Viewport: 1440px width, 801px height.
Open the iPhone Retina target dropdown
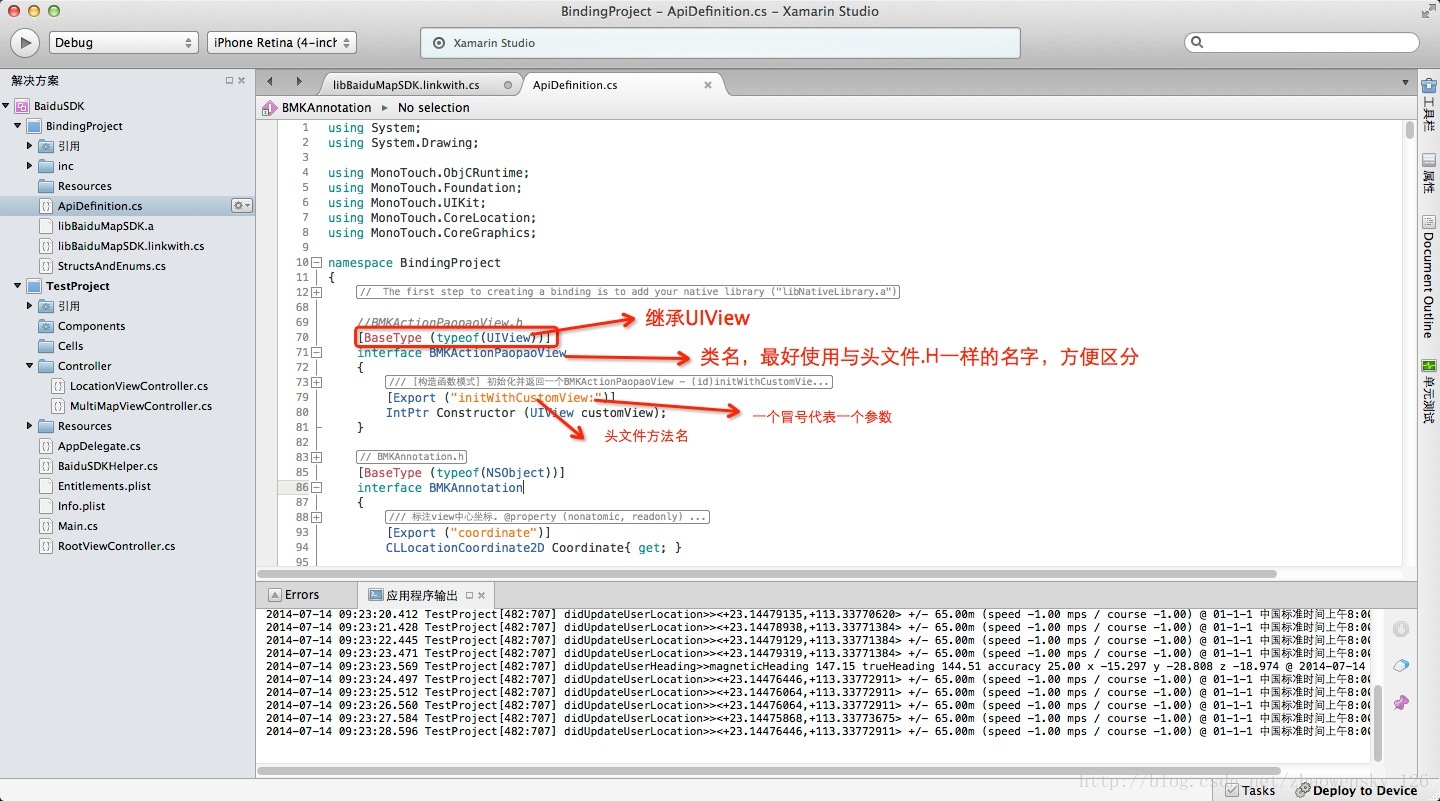click(281, 43)
